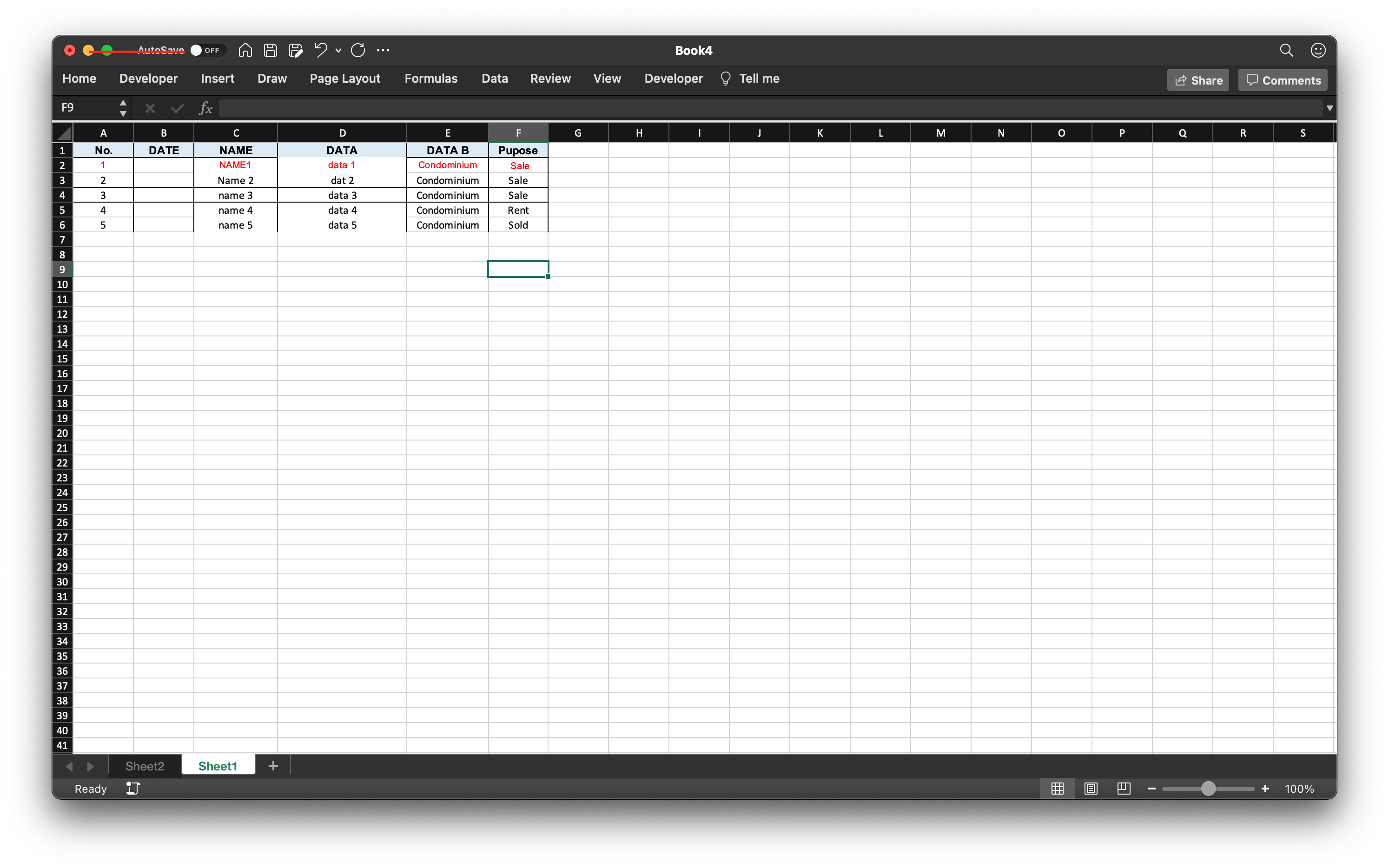This screenshot has height=868, width=1389.
Task: Add a new sheet with the plus button
Action: (273, 765)
